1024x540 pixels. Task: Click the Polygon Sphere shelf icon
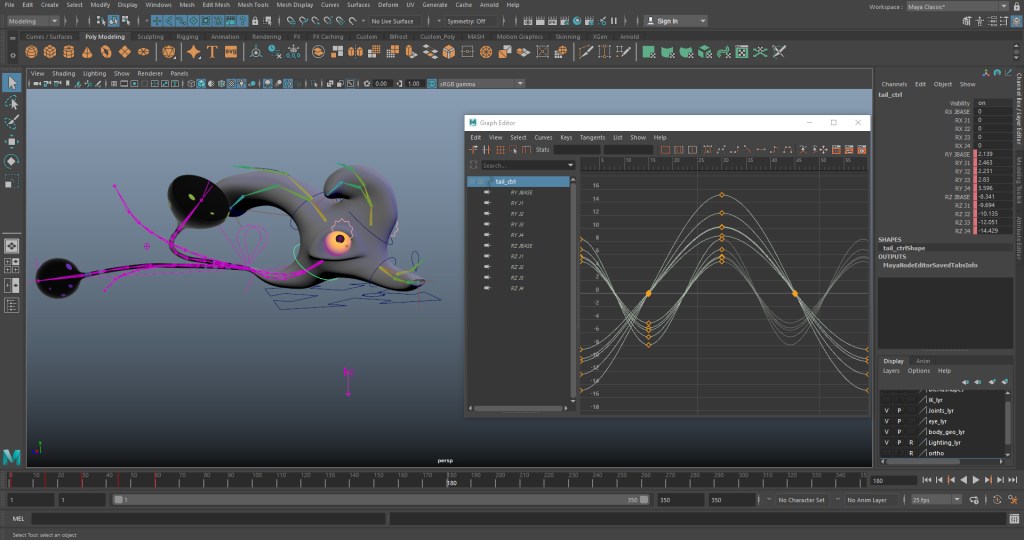coord(30,52)
